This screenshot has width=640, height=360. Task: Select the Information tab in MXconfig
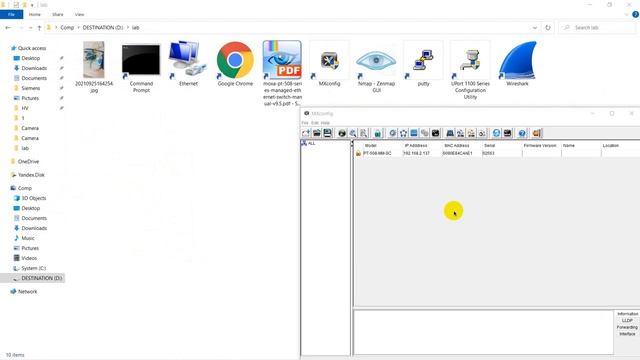coord(627,314)
